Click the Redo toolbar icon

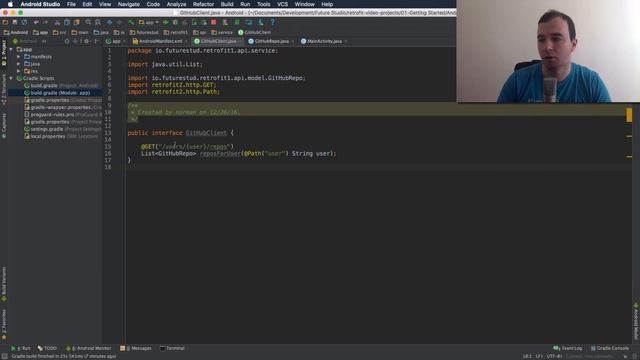(x=45, y=22)
